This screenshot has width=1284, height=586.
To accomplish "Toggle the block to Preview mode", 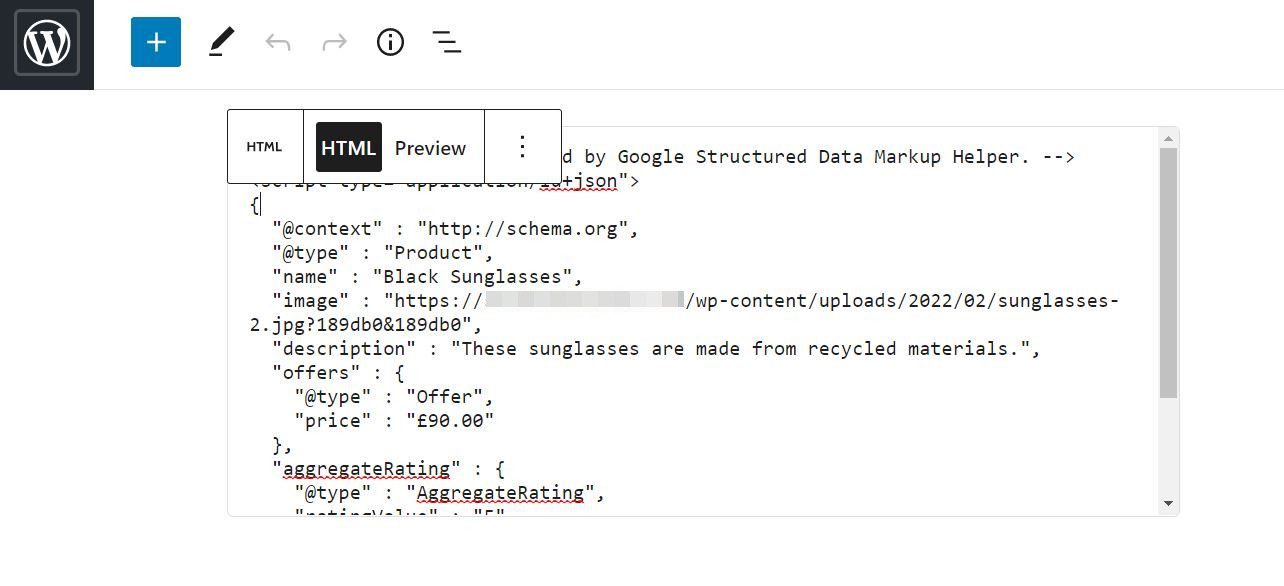I will click(430, 148).
